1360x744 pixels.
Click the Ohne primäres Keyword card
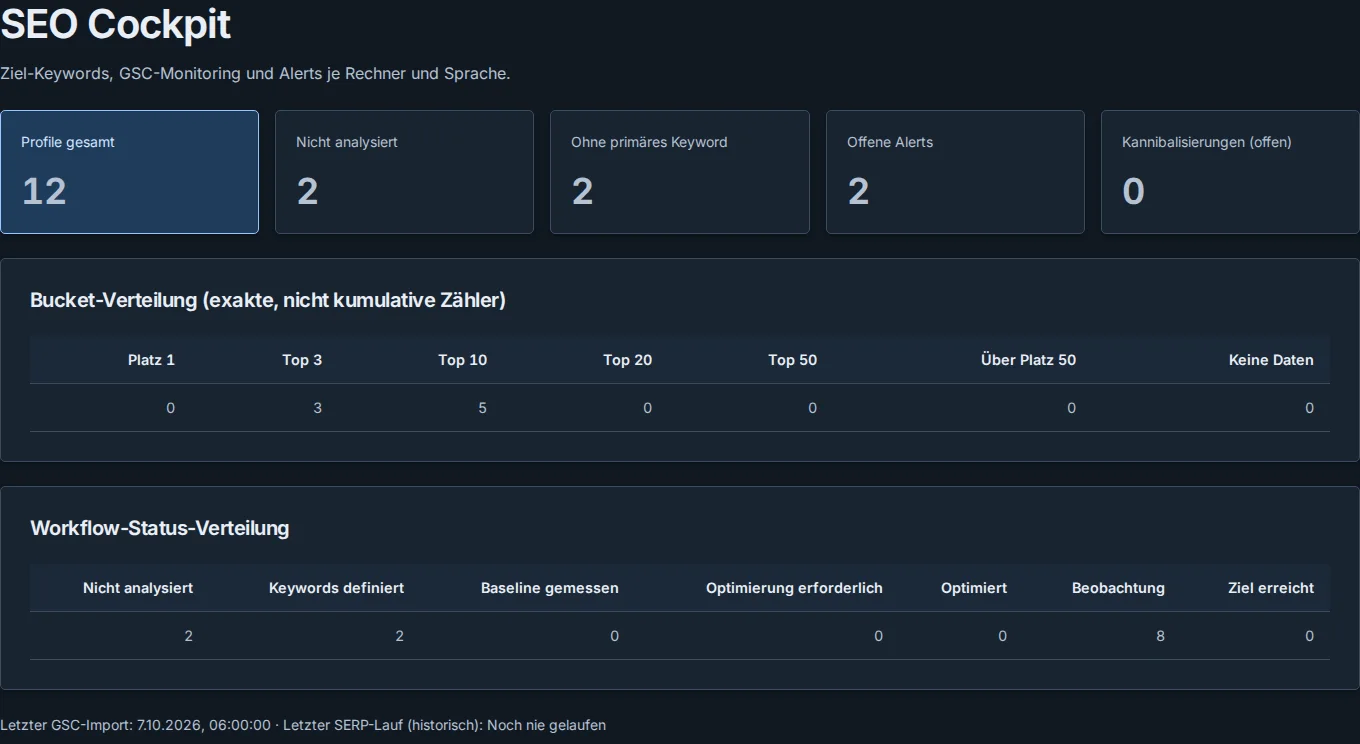click(x=680, y=172)
